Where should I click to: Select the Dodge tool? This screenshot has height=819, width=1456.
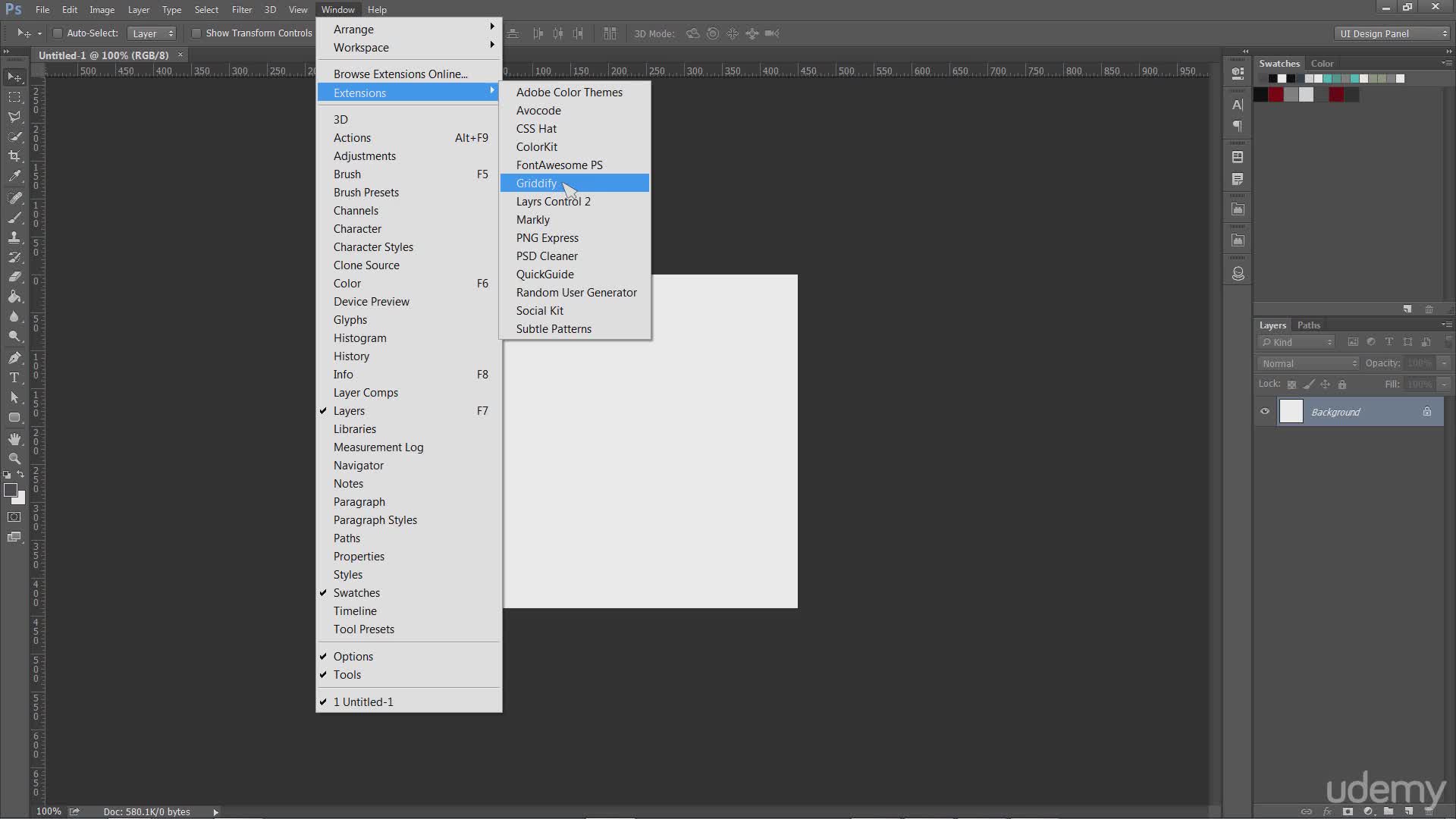click(x=14, y=336)
